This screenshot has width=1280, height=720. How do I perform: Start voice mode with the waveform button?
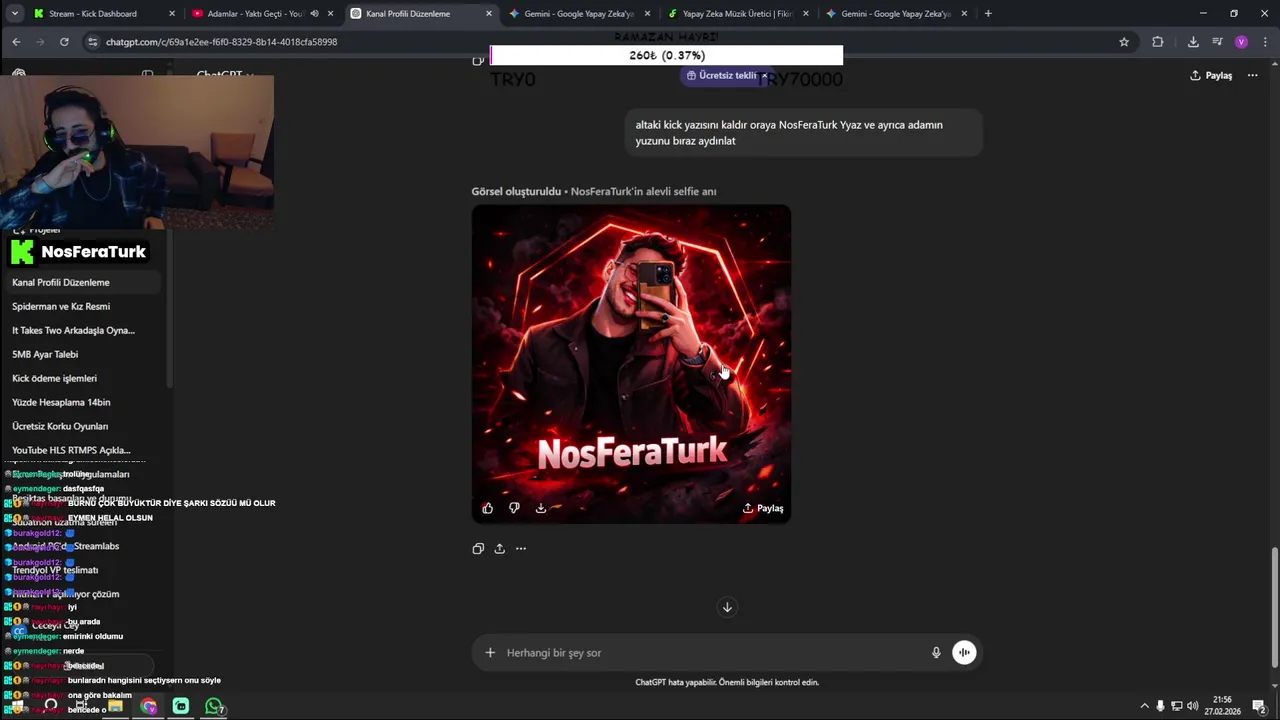964,653
